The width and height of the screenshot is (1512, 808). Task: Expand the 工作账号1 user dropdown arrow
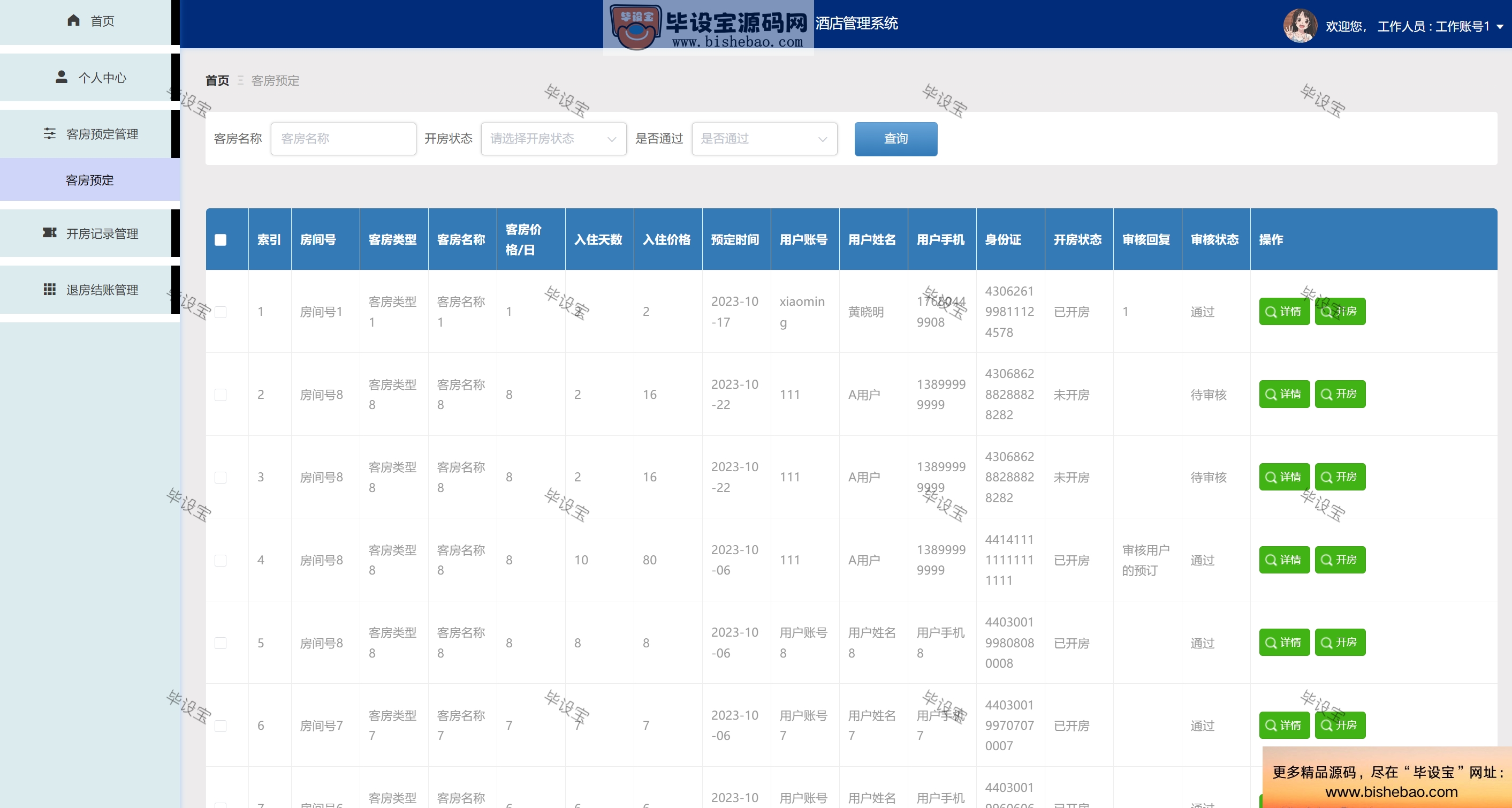click(1500, 26)
